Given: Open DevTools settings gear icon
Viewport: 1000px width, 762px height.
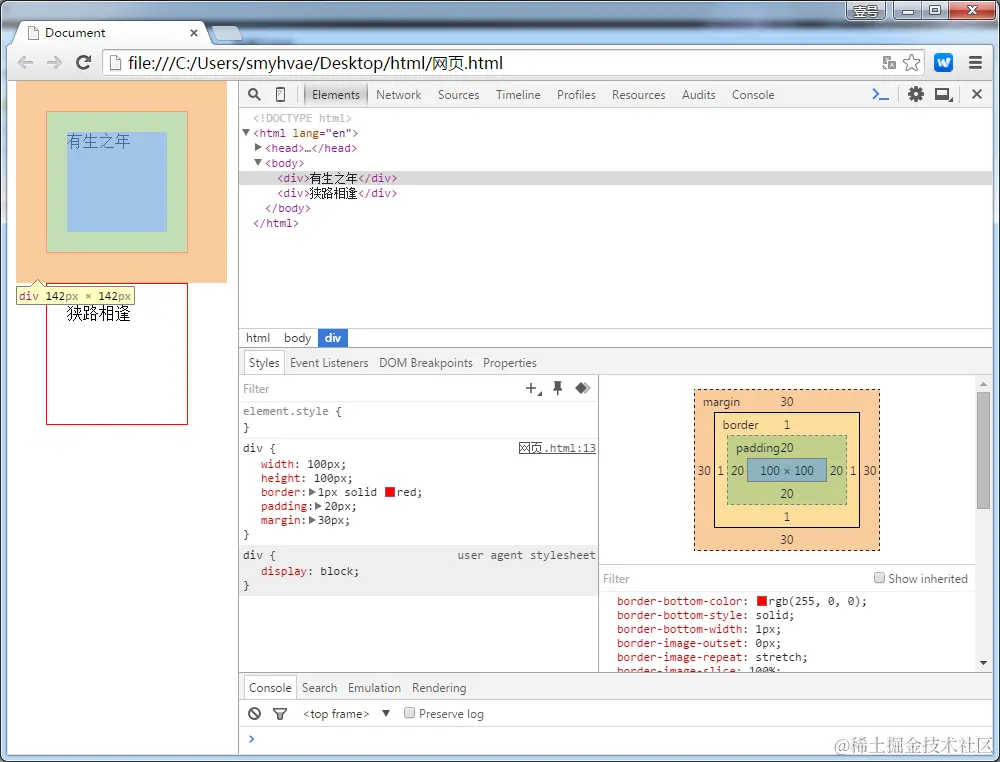Looking at the screenshot, I should coord(916,94).
